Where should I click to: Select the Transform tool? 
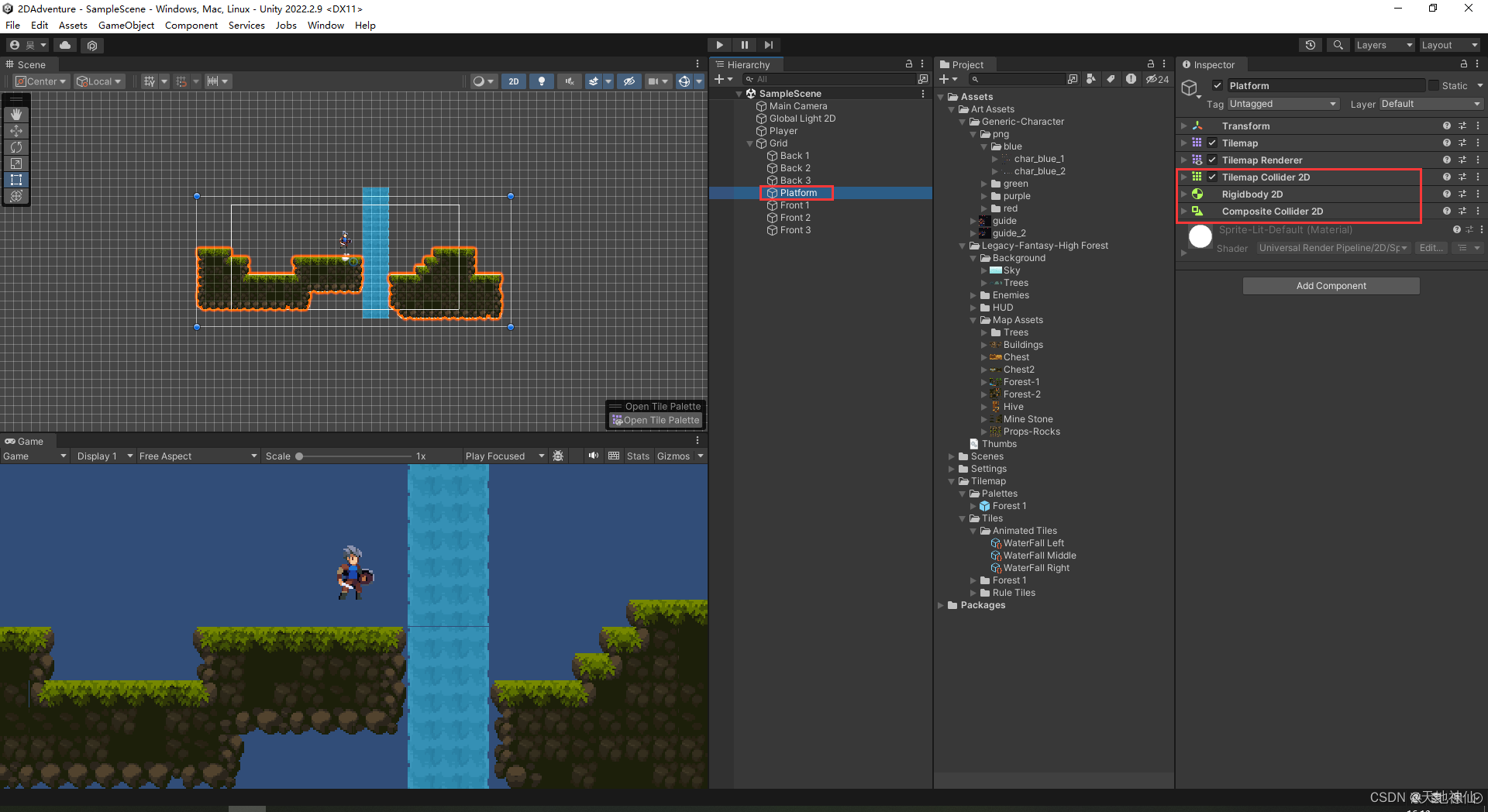click(x=16, y=196)
